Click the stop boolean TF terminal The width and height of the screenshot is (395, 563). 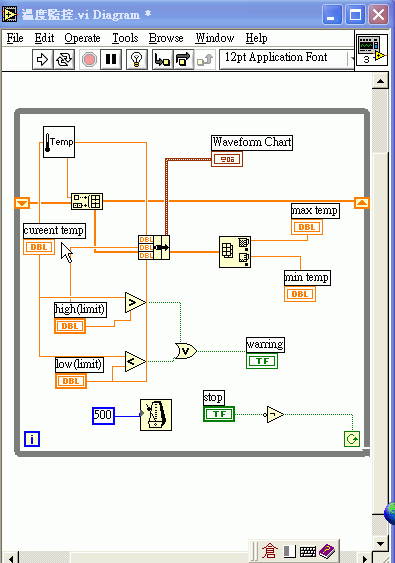click(219, 414)
